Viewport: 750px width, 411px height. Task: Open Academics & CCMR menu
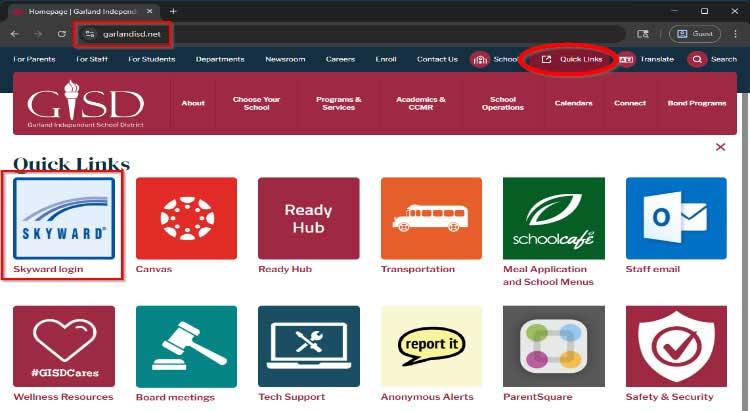421,103
